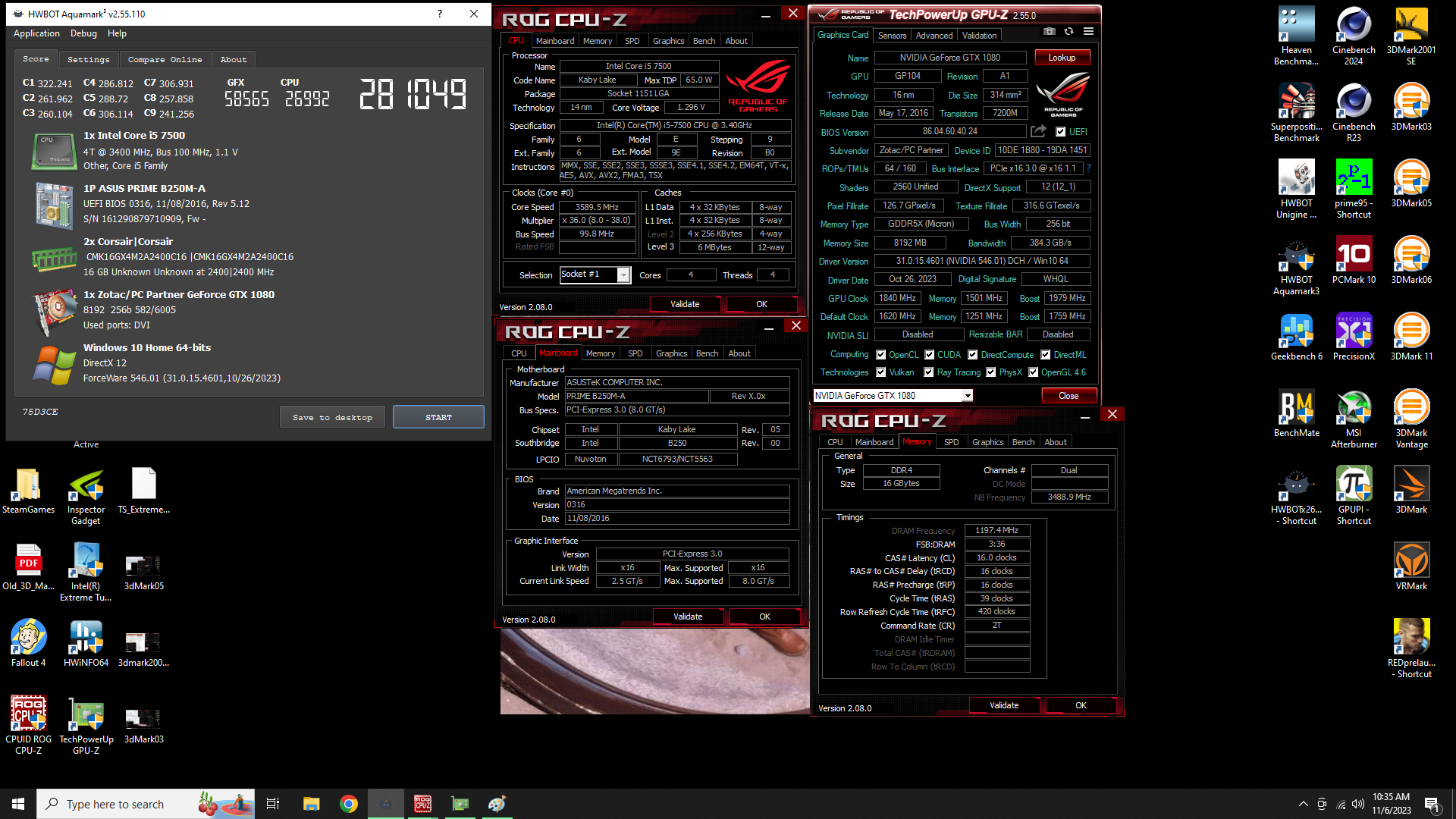Open the MSI Afterburner desktop icon
The height and width of the screenshot is (819, 1456).
pos(1354,419)
